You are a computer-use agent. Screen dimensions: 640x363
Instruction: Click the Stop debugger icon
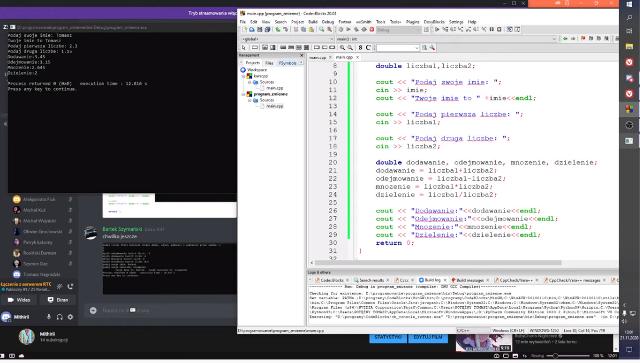[499, 29]
